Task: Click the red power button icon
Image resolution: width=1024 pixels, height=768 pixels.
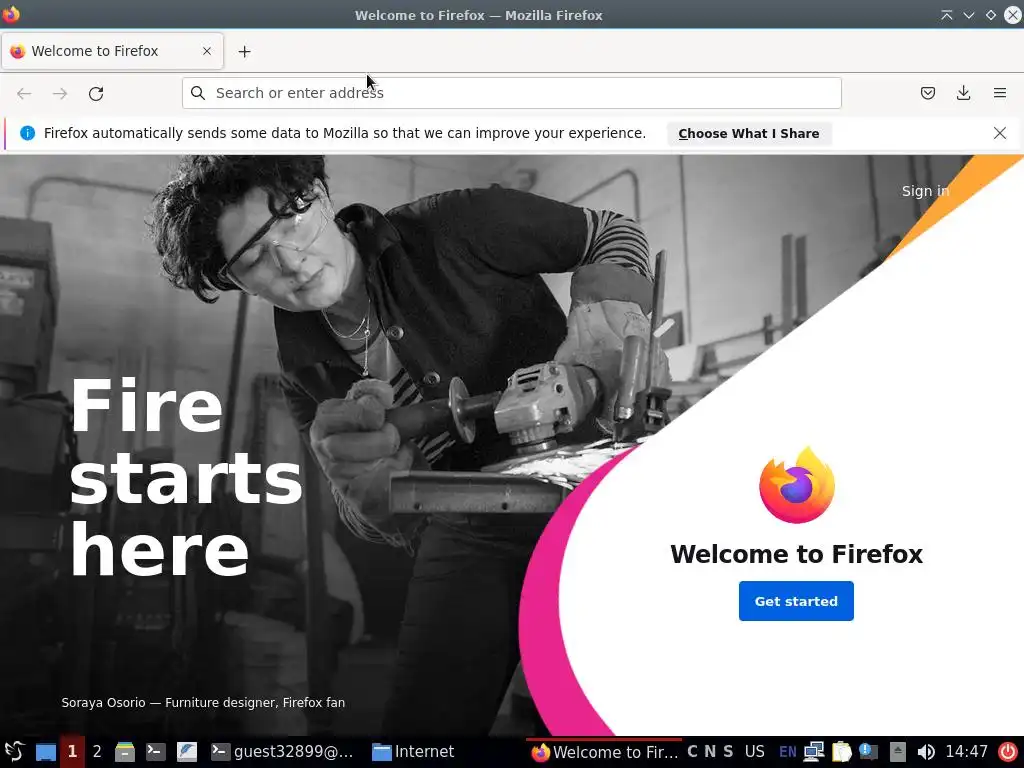Action: click(1008, 752)
